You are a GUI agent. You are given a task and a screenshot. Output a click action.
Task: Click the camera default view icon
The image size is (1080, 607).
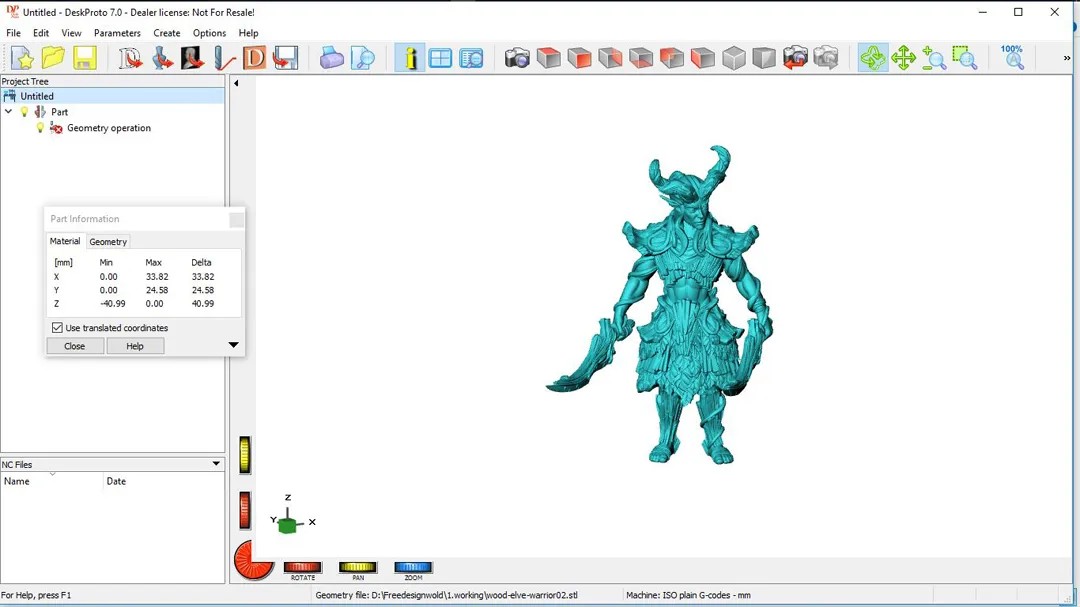click(x=517, y=58)
